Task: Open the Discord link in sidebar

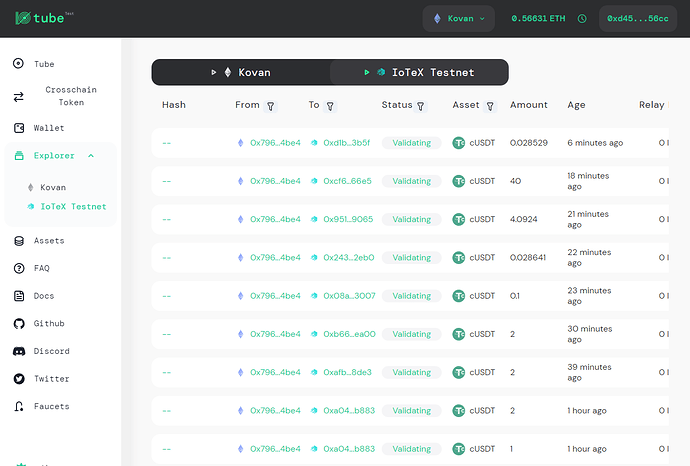Action: point(51,351)
